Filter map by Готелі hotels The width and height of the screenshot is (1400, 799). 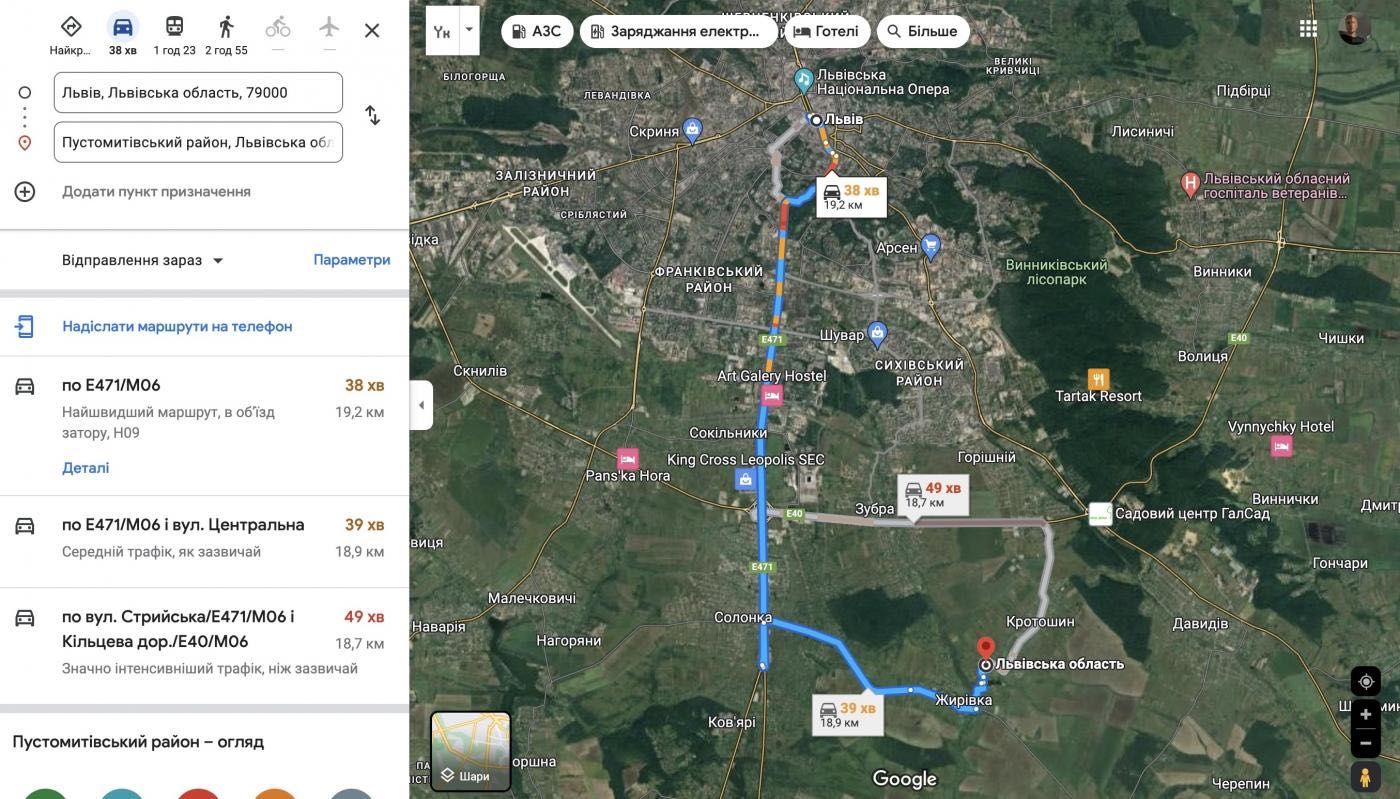point(826,31)
